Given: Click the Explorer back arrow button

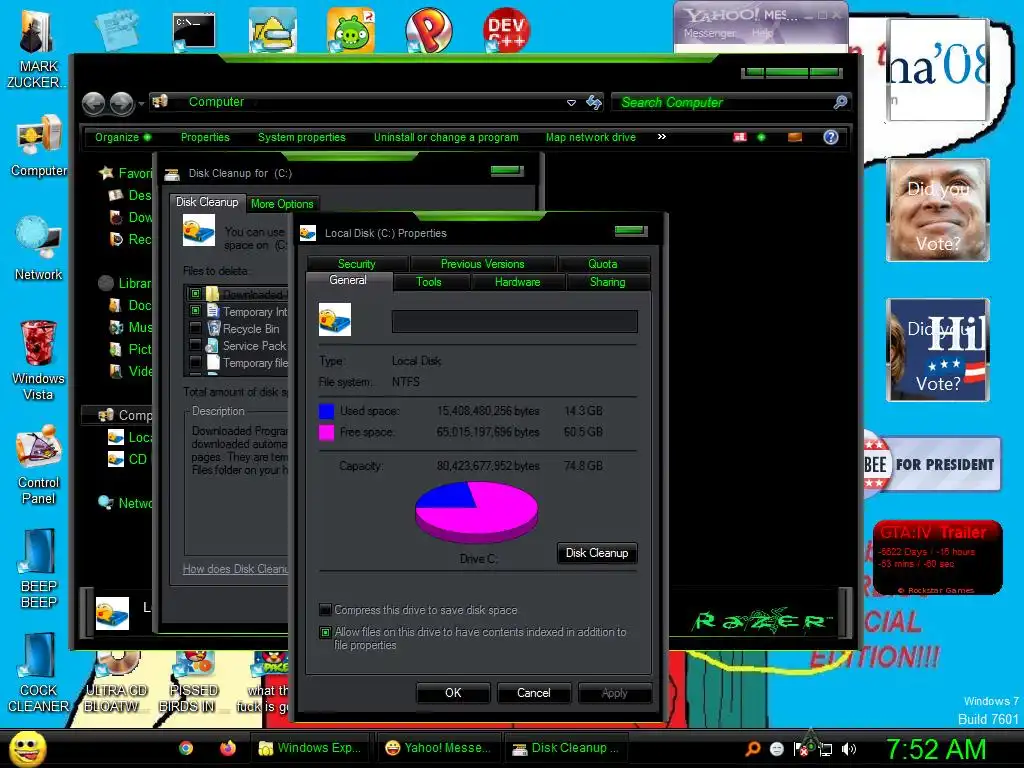Looking at the screenshot, I should (x=93, y=103).
